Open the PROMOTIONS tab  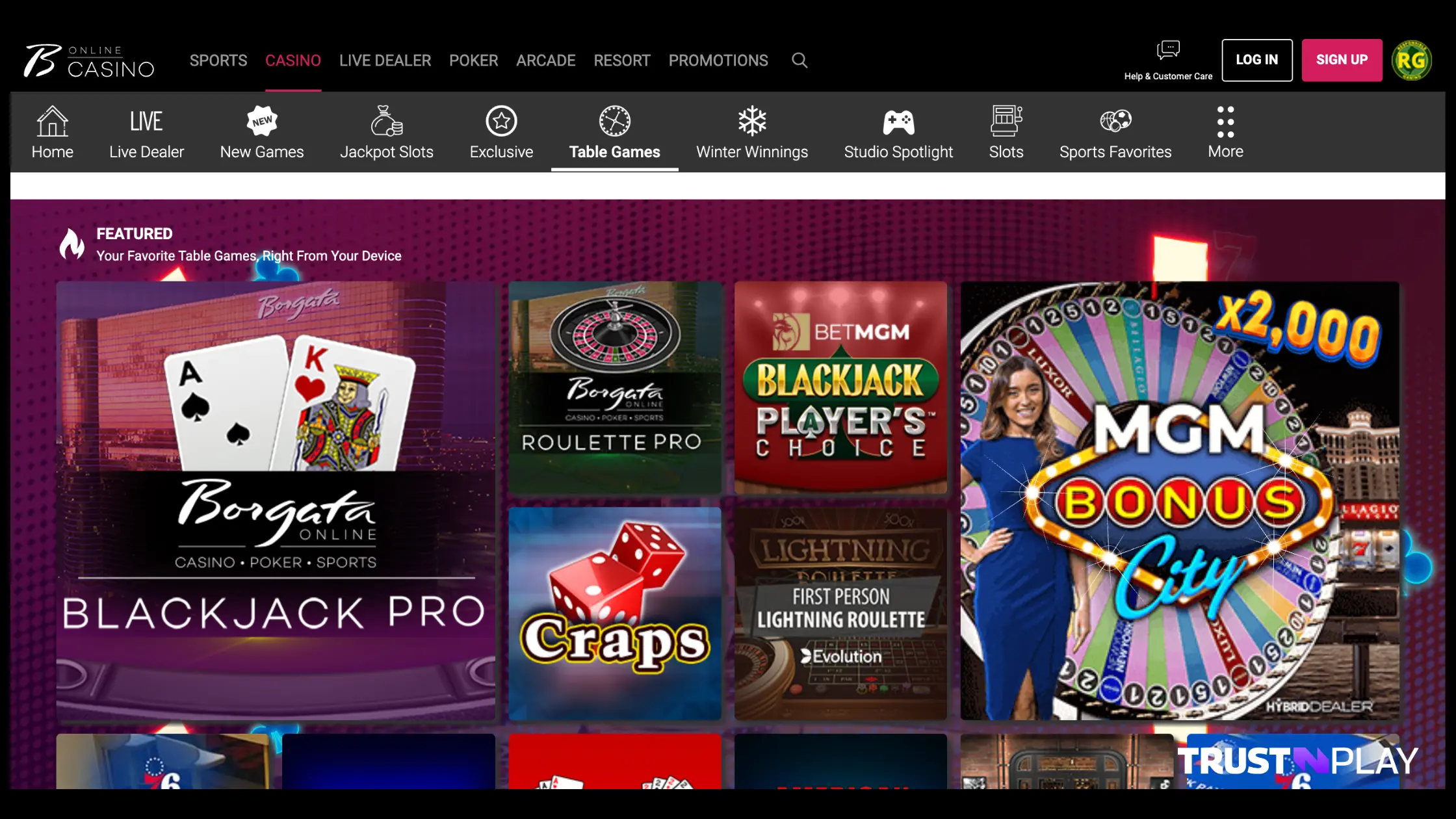(718, 60)
